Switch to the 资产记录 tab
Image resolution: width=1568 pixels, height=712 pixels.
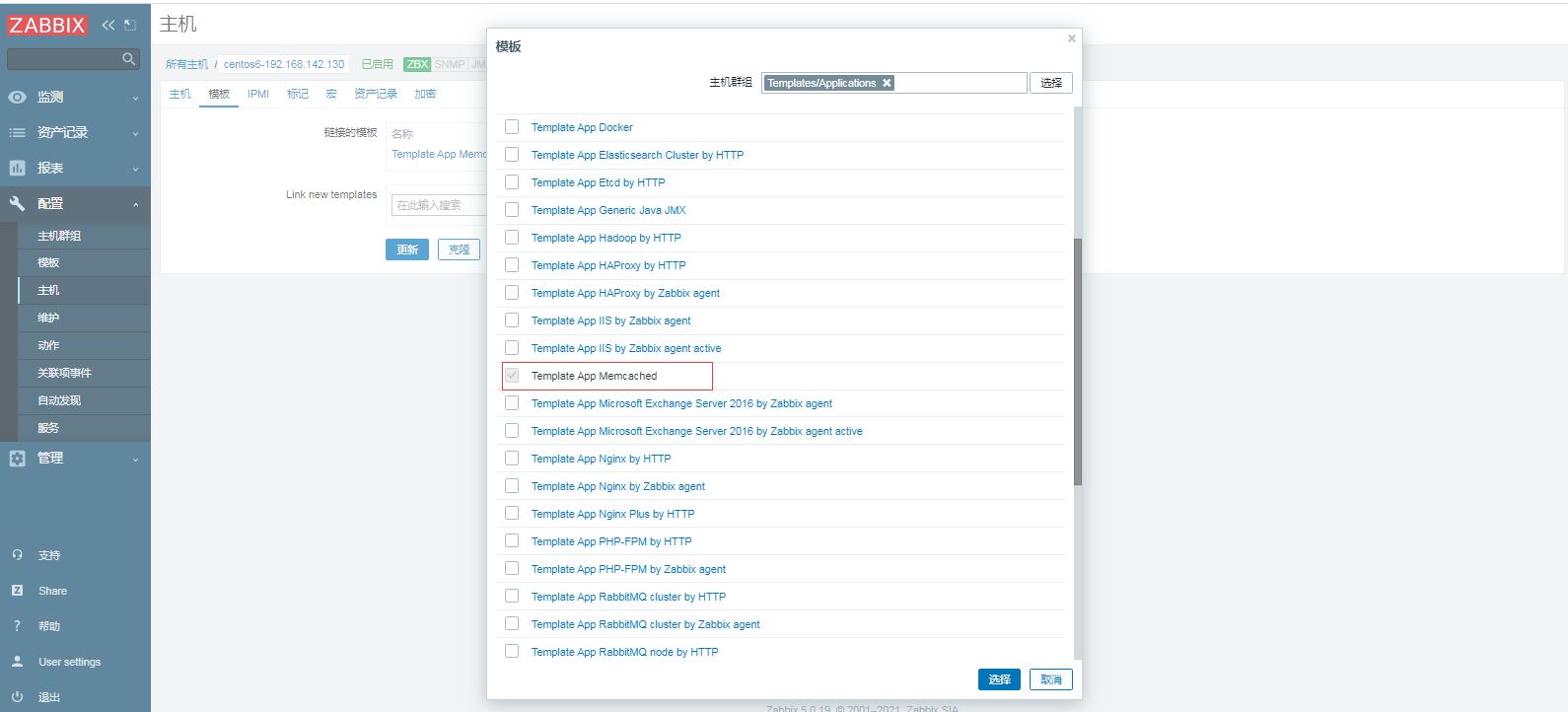pyautogui.click(x=376, y=94)
